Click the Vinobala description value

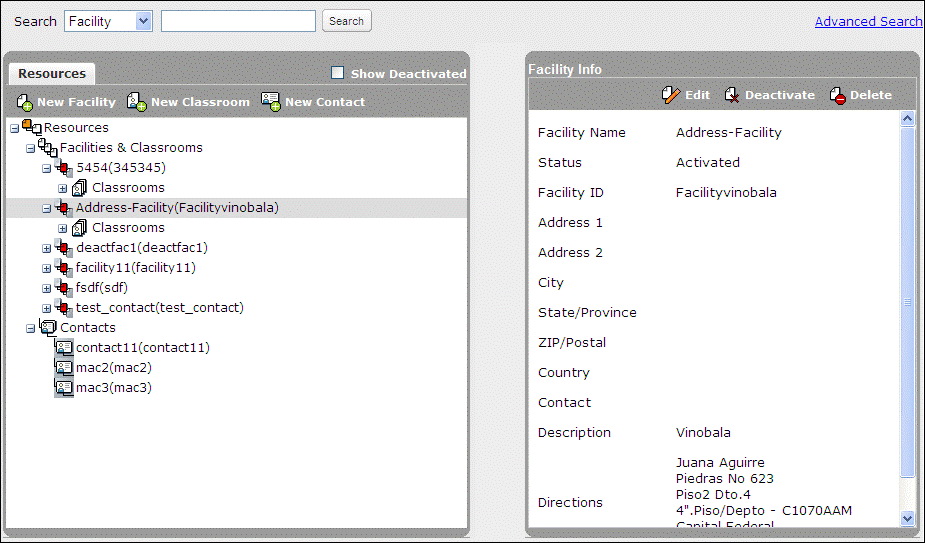(x=703, y=433)
